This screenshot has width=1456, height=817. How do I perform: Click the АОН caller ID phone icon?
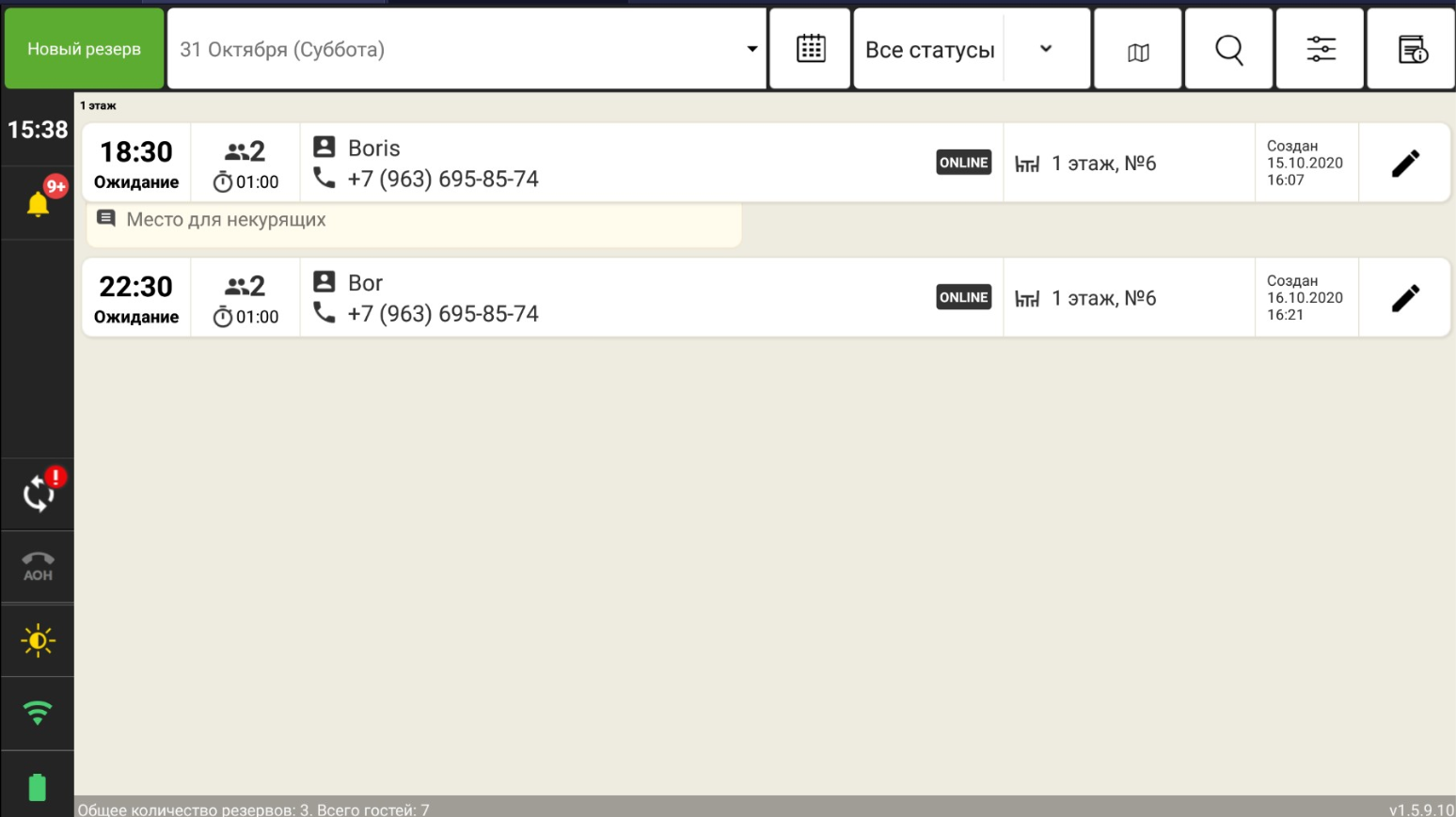click(x=38, y=566)
